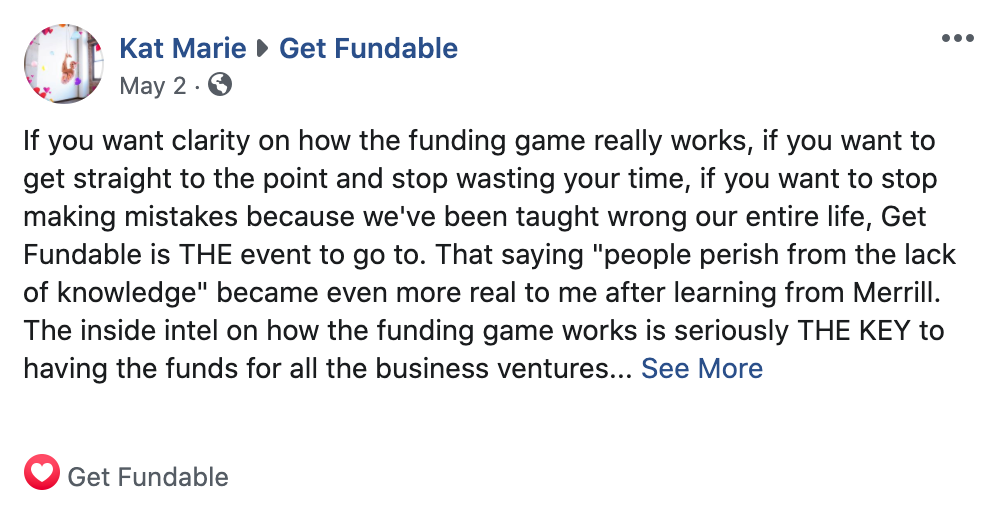This screenshot has width=992, height=514.
Task: Click the arrow triangle after Kat Marie
Action: [262, 49]
